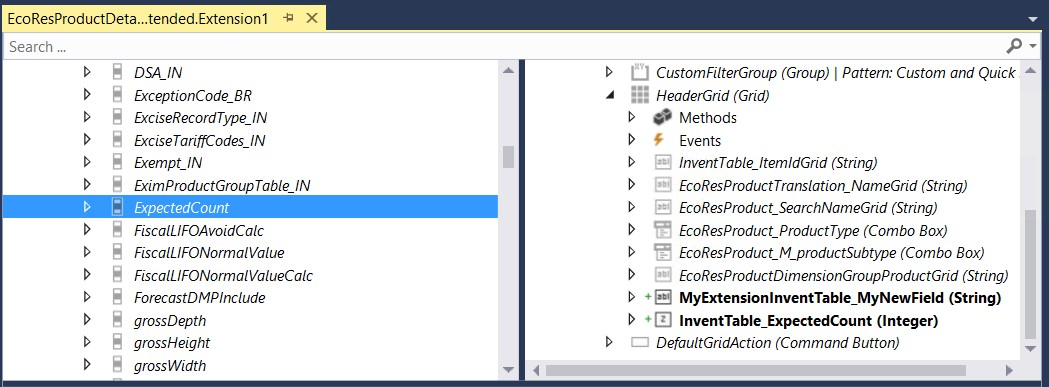This screenshot has height=387, width=1049.
Task: Select the ForecastDMPInclude tree item
Action: pos(199,297)
